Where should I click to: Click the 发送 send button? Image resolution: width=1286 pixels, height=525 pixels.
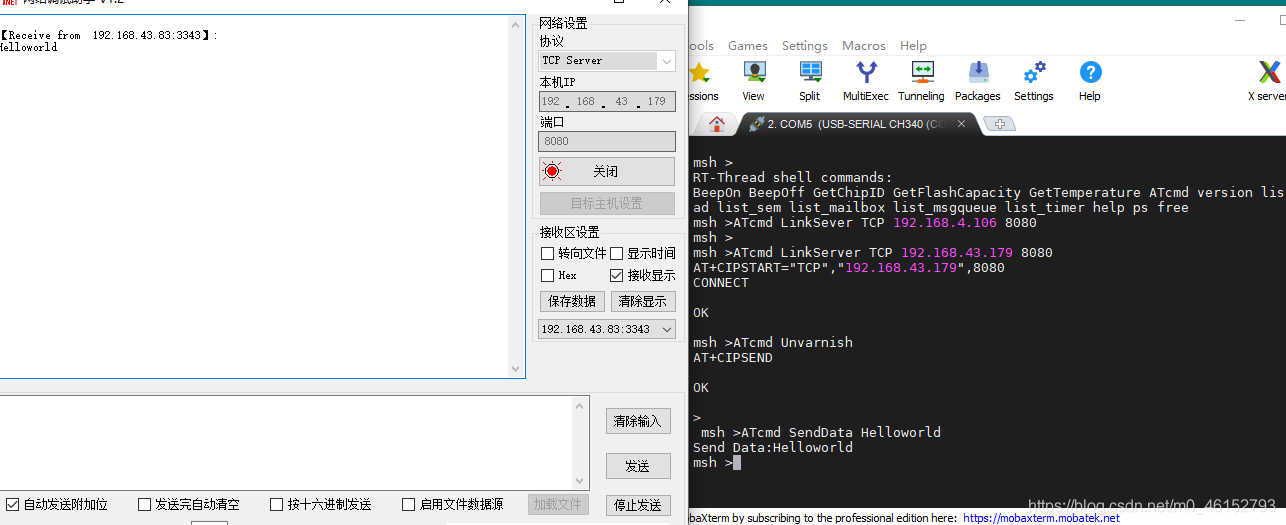637,466
